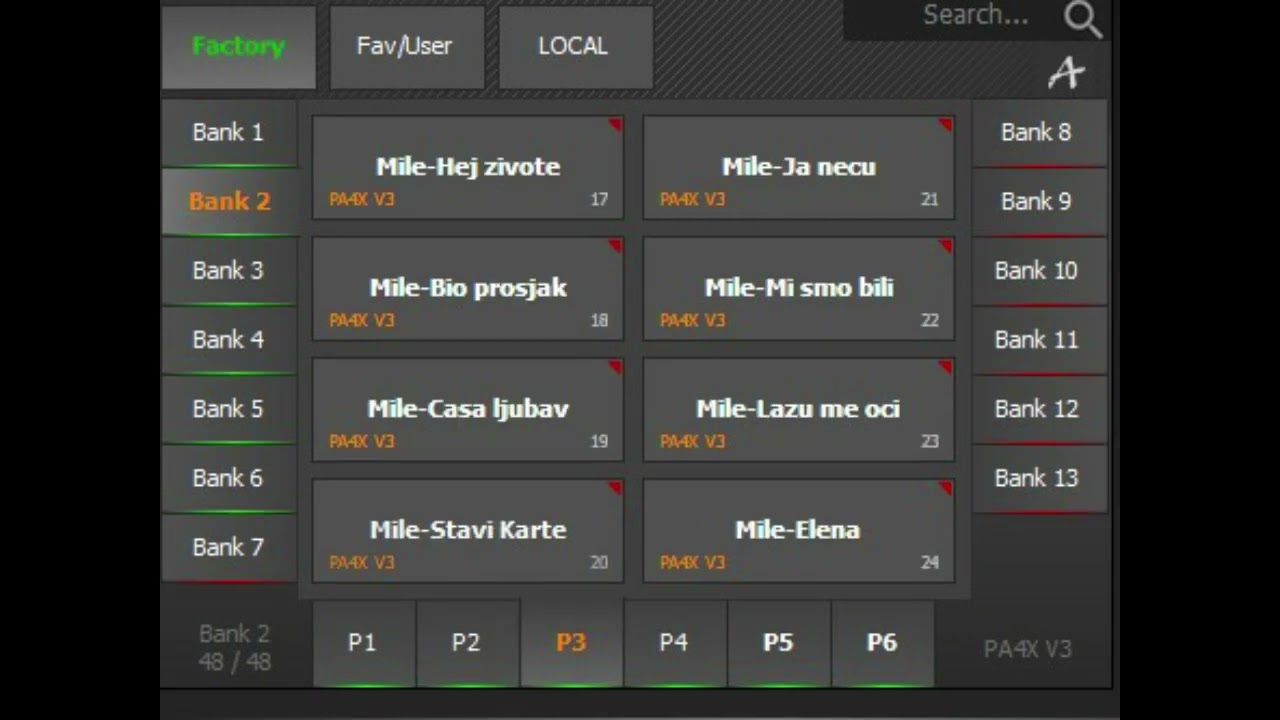Select Bank 9

point(1039,202)
